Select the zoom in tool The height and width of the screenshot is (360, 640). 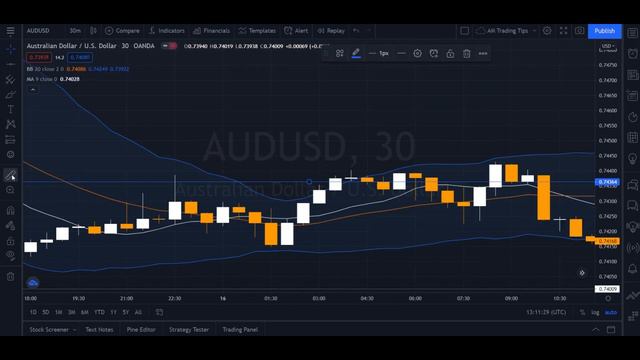10,190
